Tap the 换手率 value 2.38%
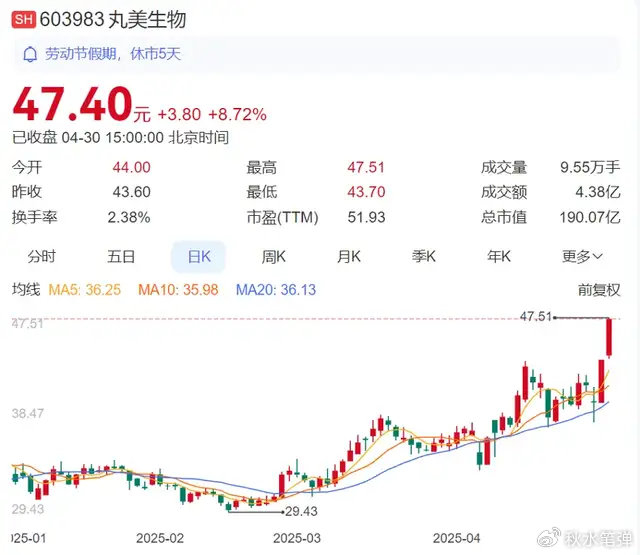The image size is (640, 555). pos(129,217)
